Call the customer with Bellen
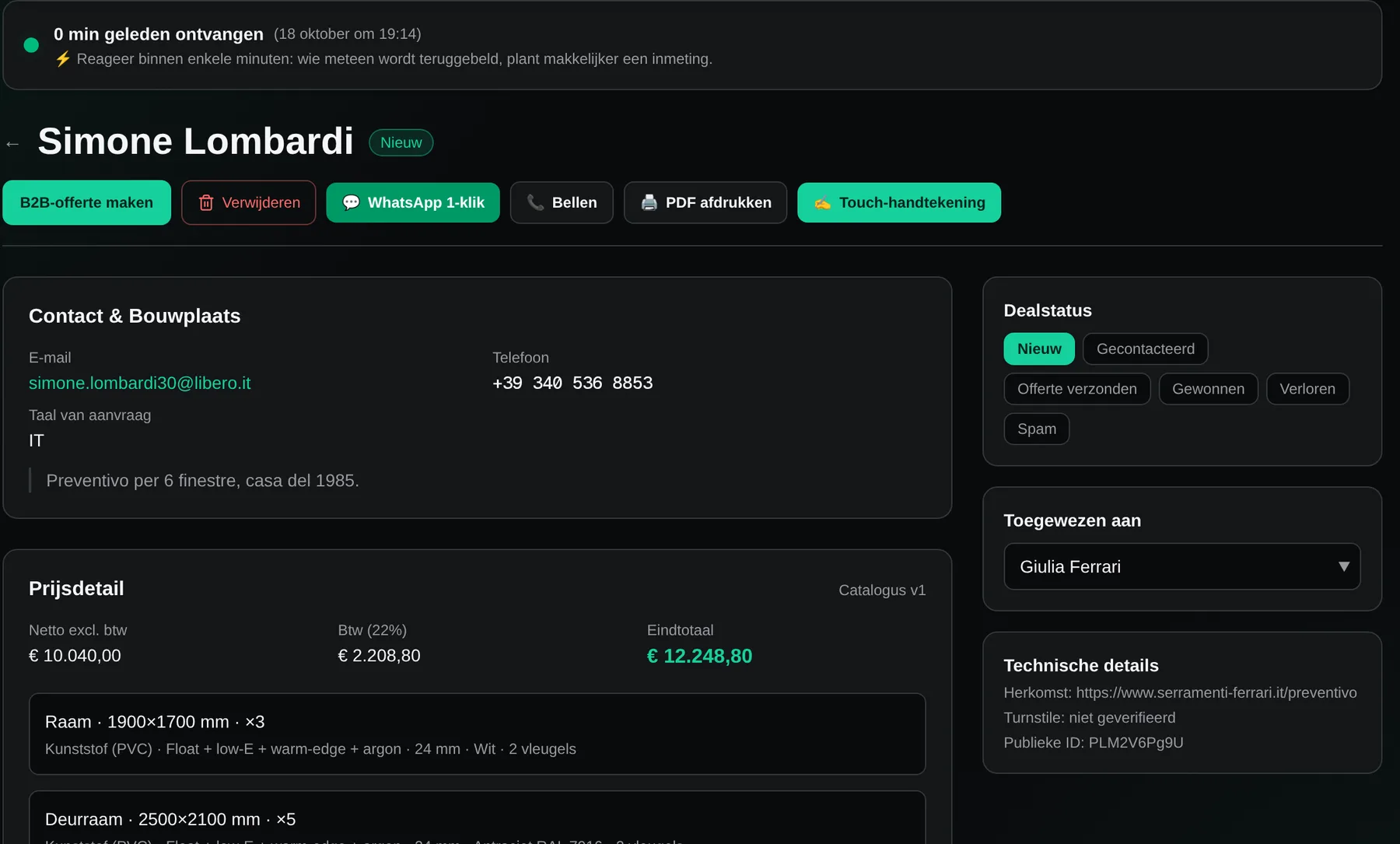The width and height of the screenshot is (1400, 844). [562, 203]
